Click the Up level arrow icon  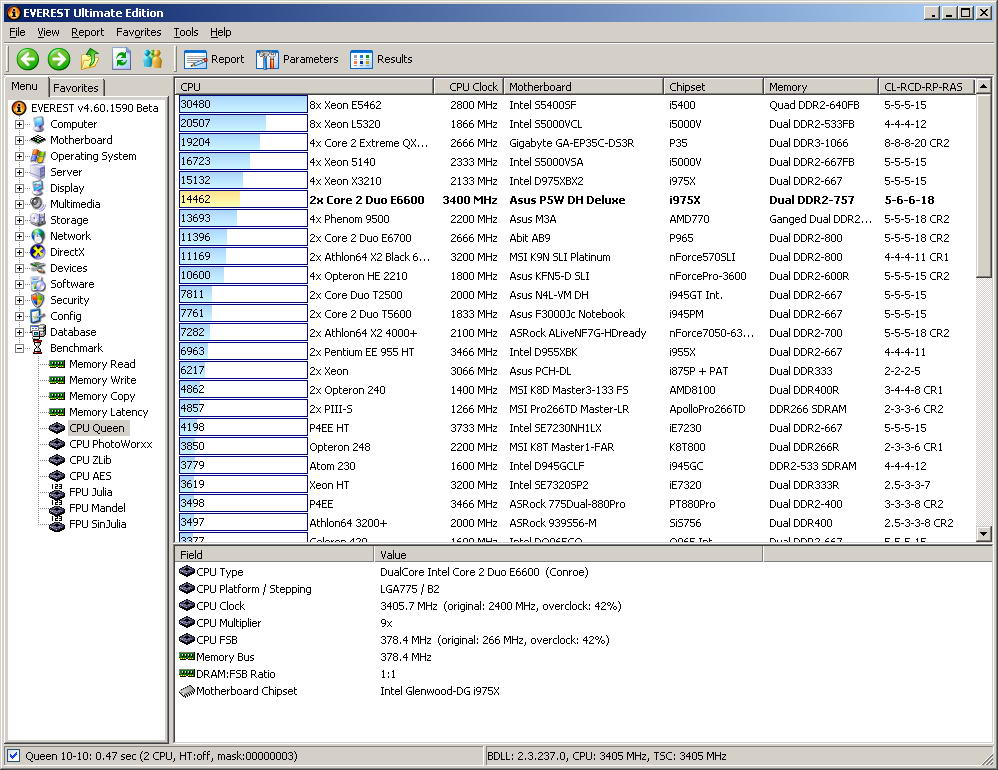coord(90,59)
